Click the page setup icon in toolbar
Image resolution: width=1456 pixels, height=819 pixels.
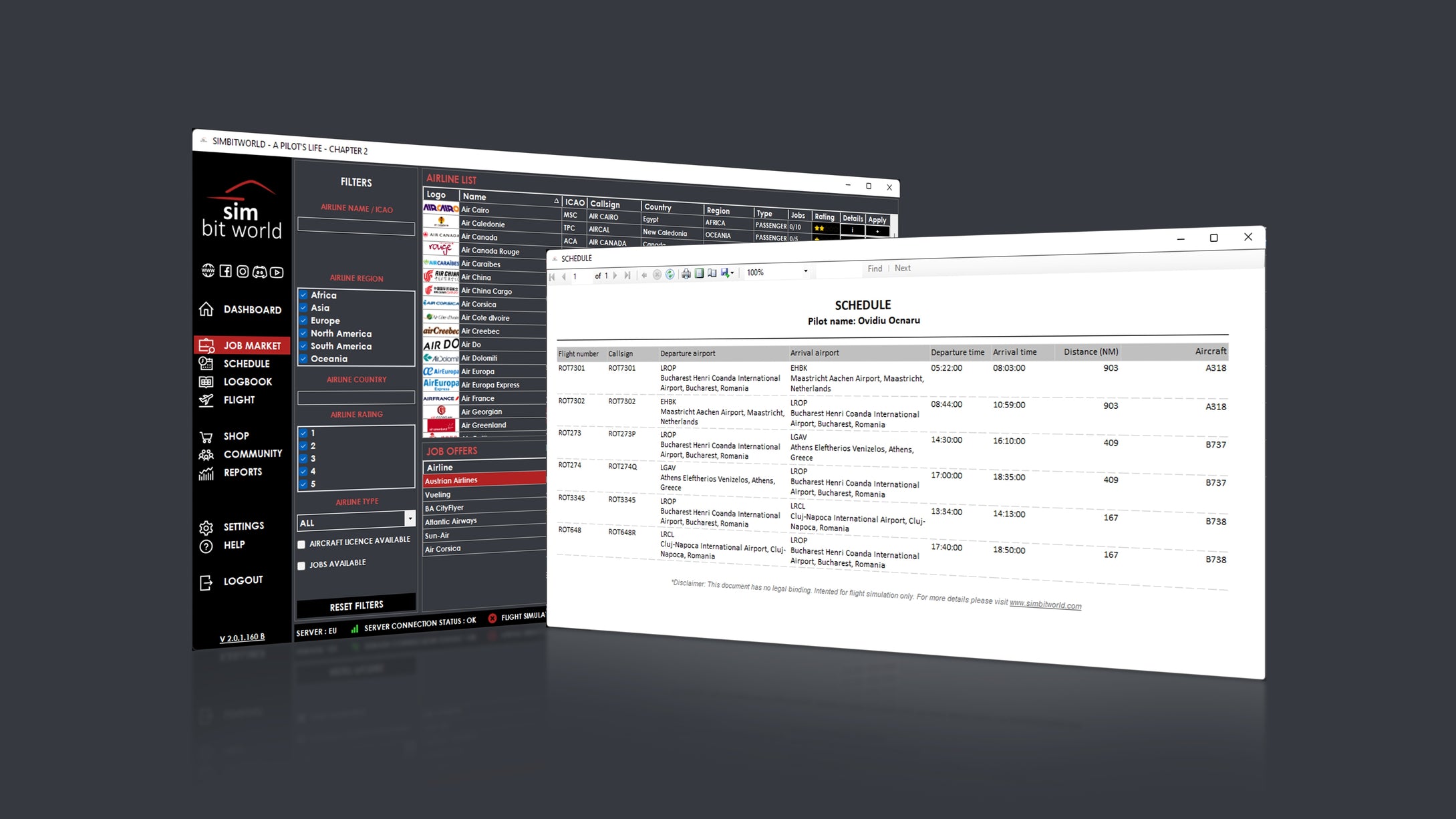click(712, 273)
